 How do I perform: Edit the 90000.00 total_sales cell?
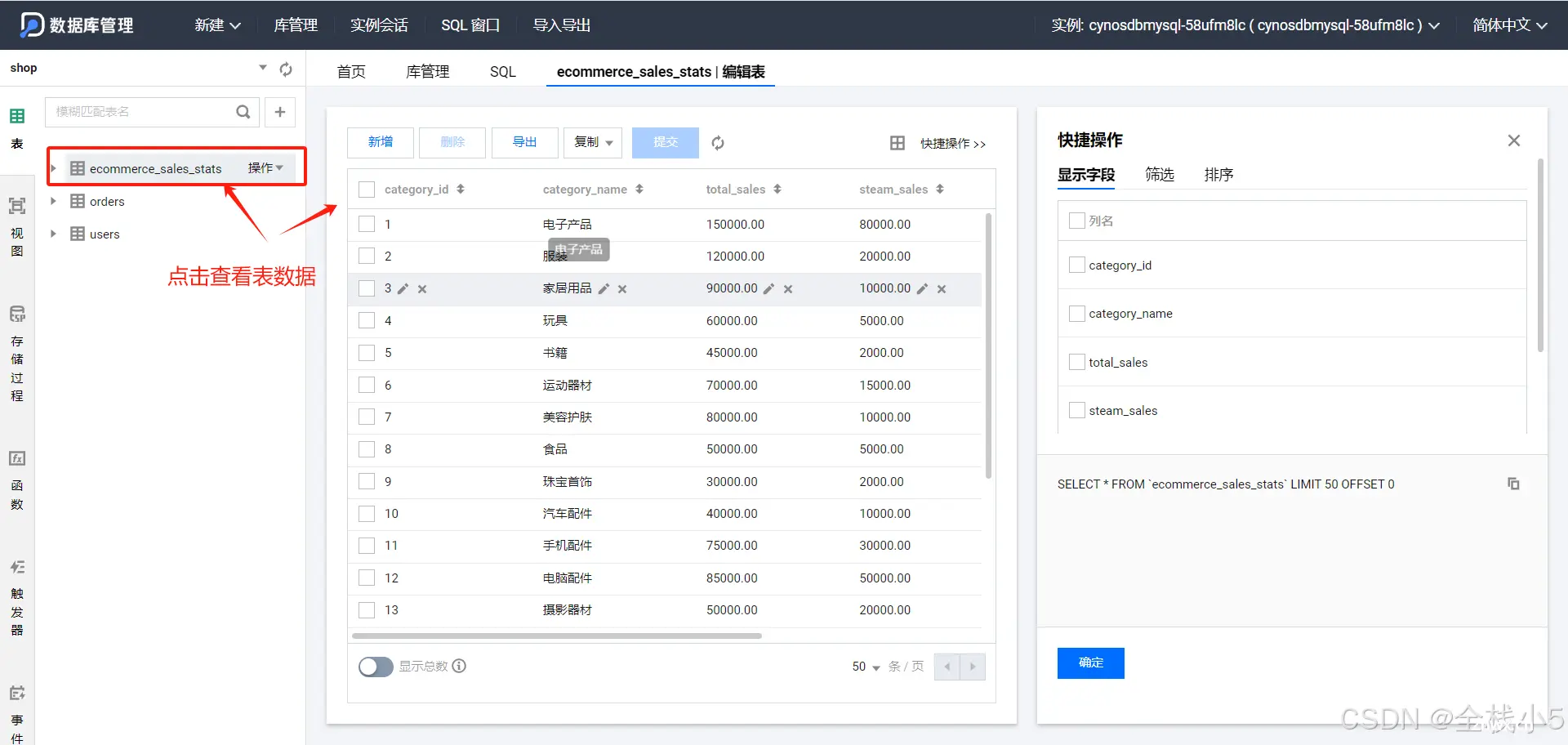pos(769,288)
